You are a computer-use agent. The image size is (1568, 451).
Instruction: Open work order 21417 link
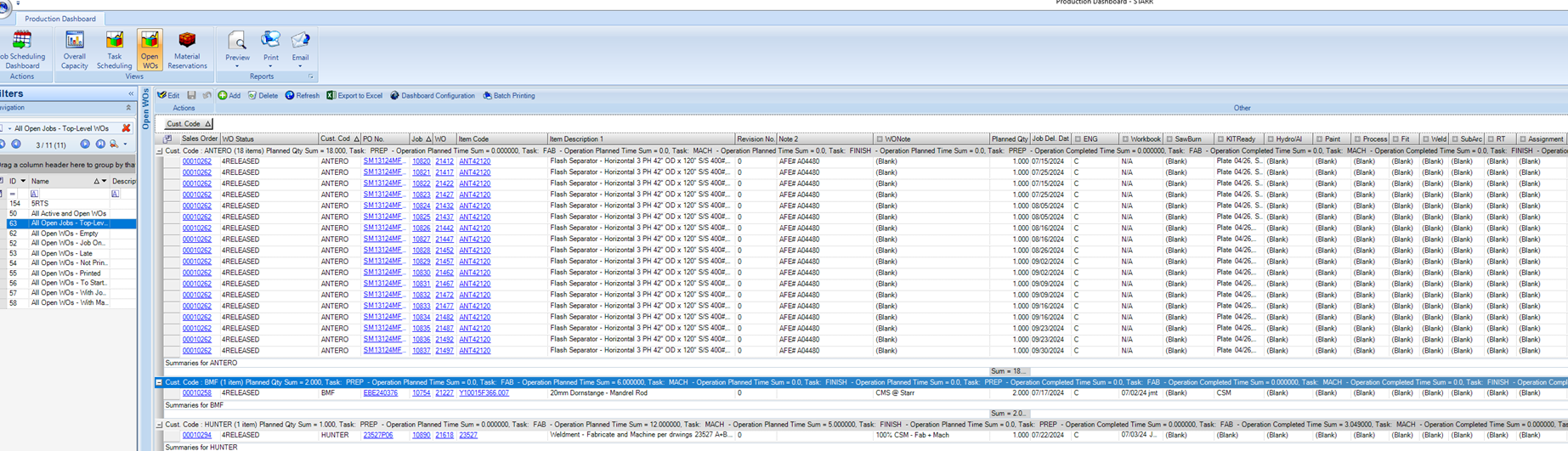444,172
